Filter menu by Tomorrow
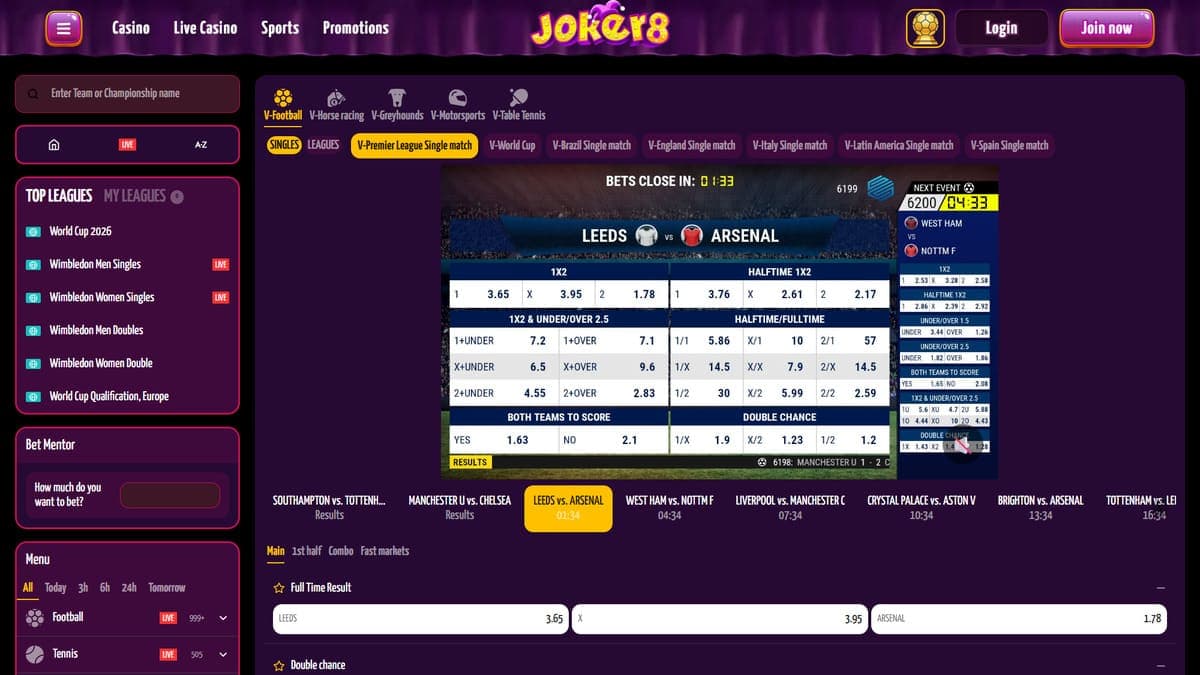The width and height of the screenshot is (1200, 675). click(167, 588)
